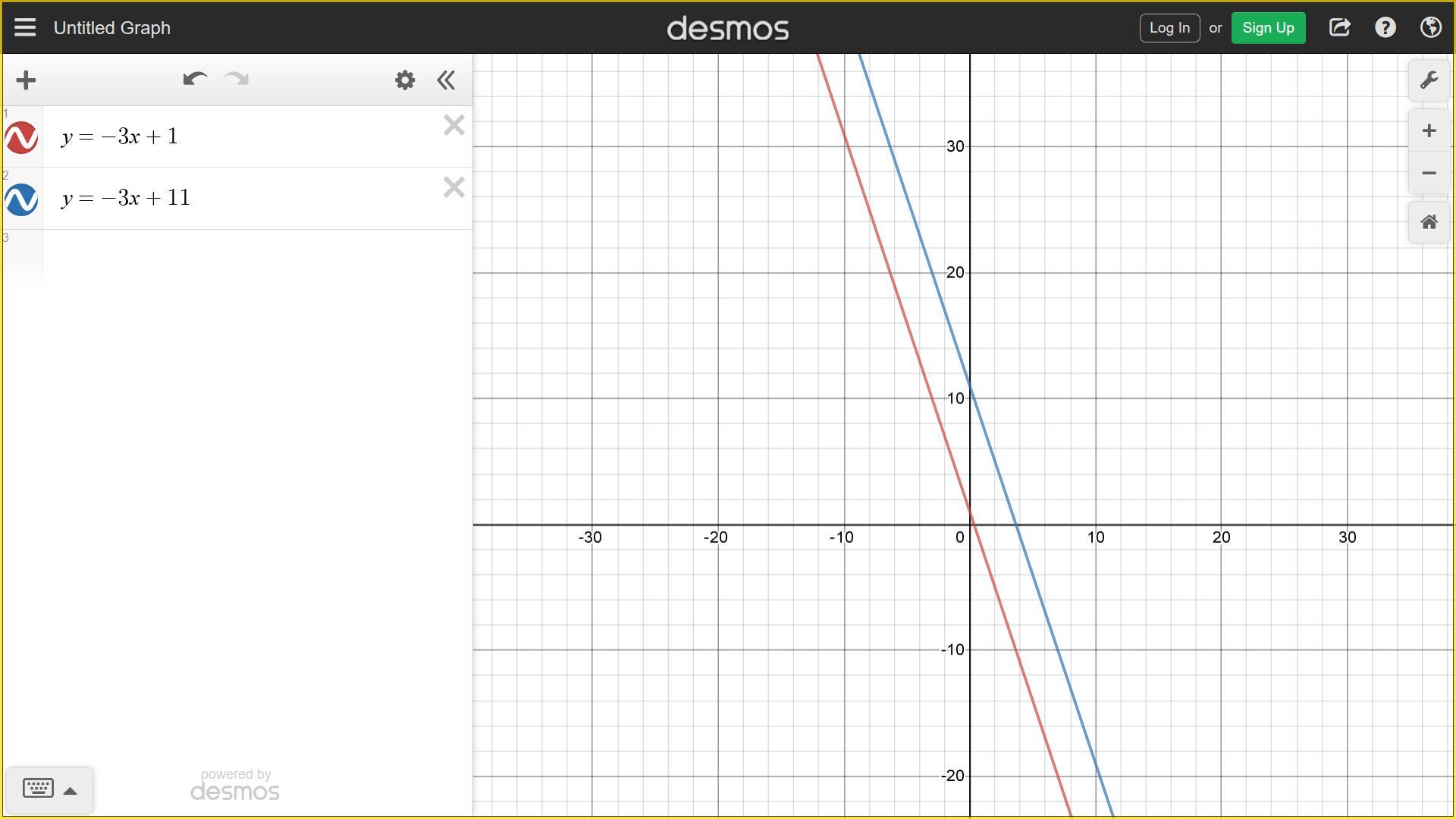This screenshot has height=819, width=1456.
Task: Share the graph
Action: click(1339, 28)
